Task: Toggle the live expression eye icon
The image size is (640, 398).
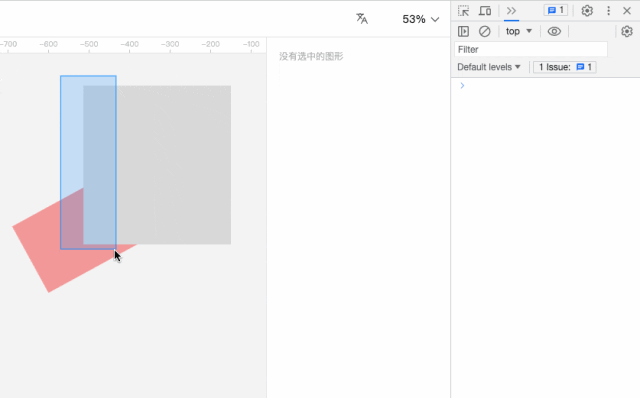Action: pos(554,31)
